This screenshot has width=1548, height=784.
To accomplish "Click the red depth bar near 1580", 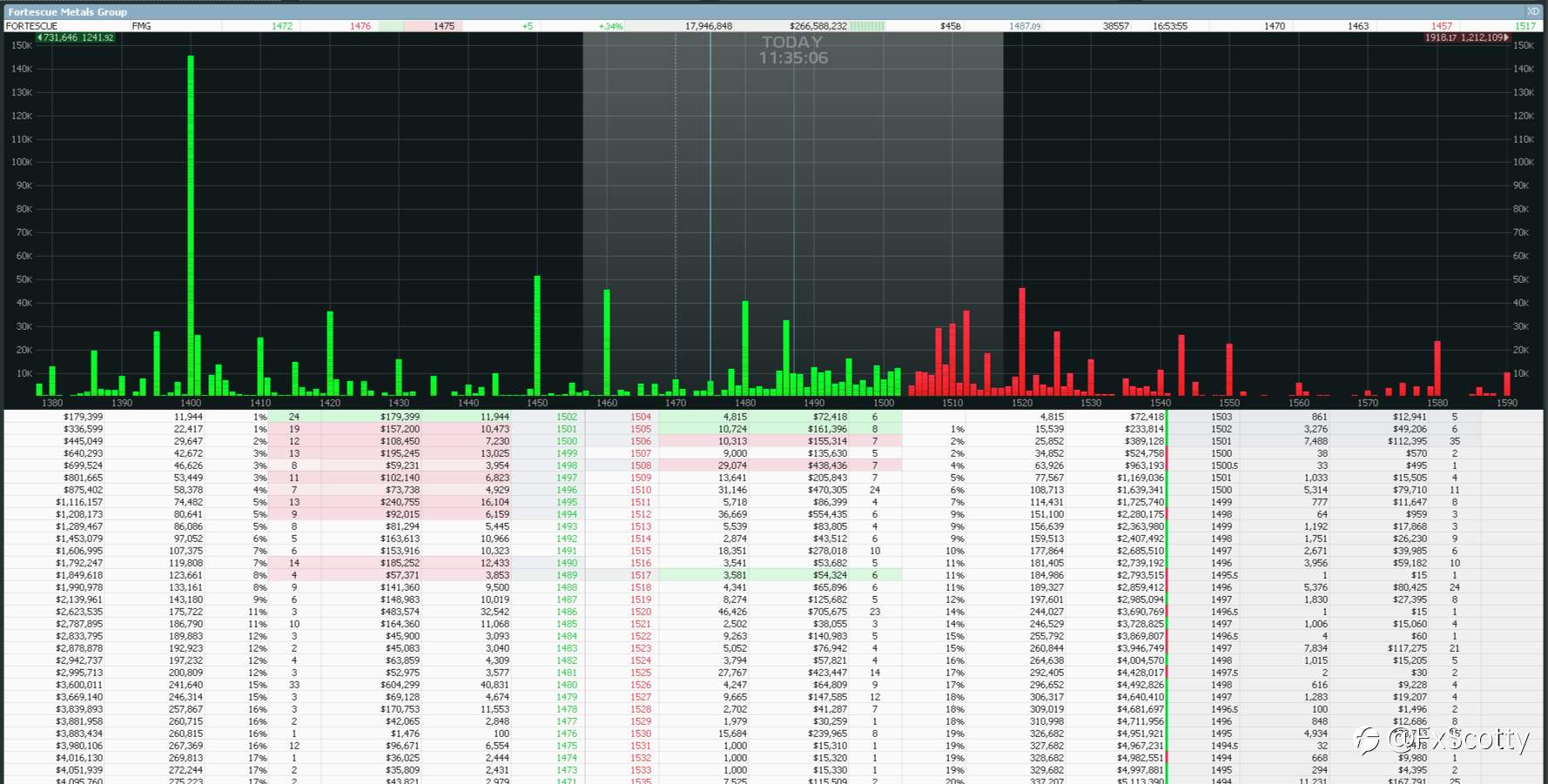I will click(x=1437, y=368).
